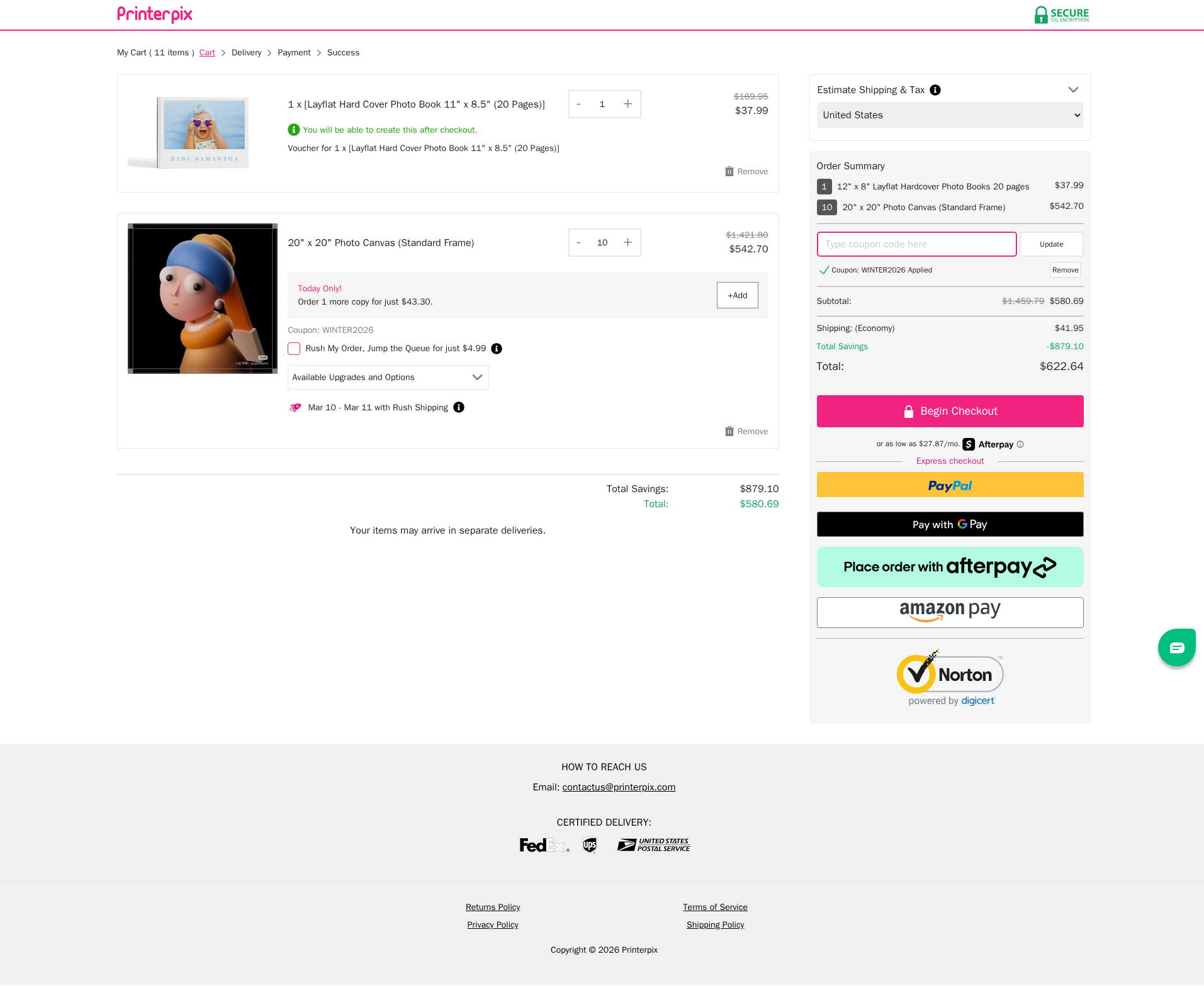Click the Printerpix logo

pos(155,14)
